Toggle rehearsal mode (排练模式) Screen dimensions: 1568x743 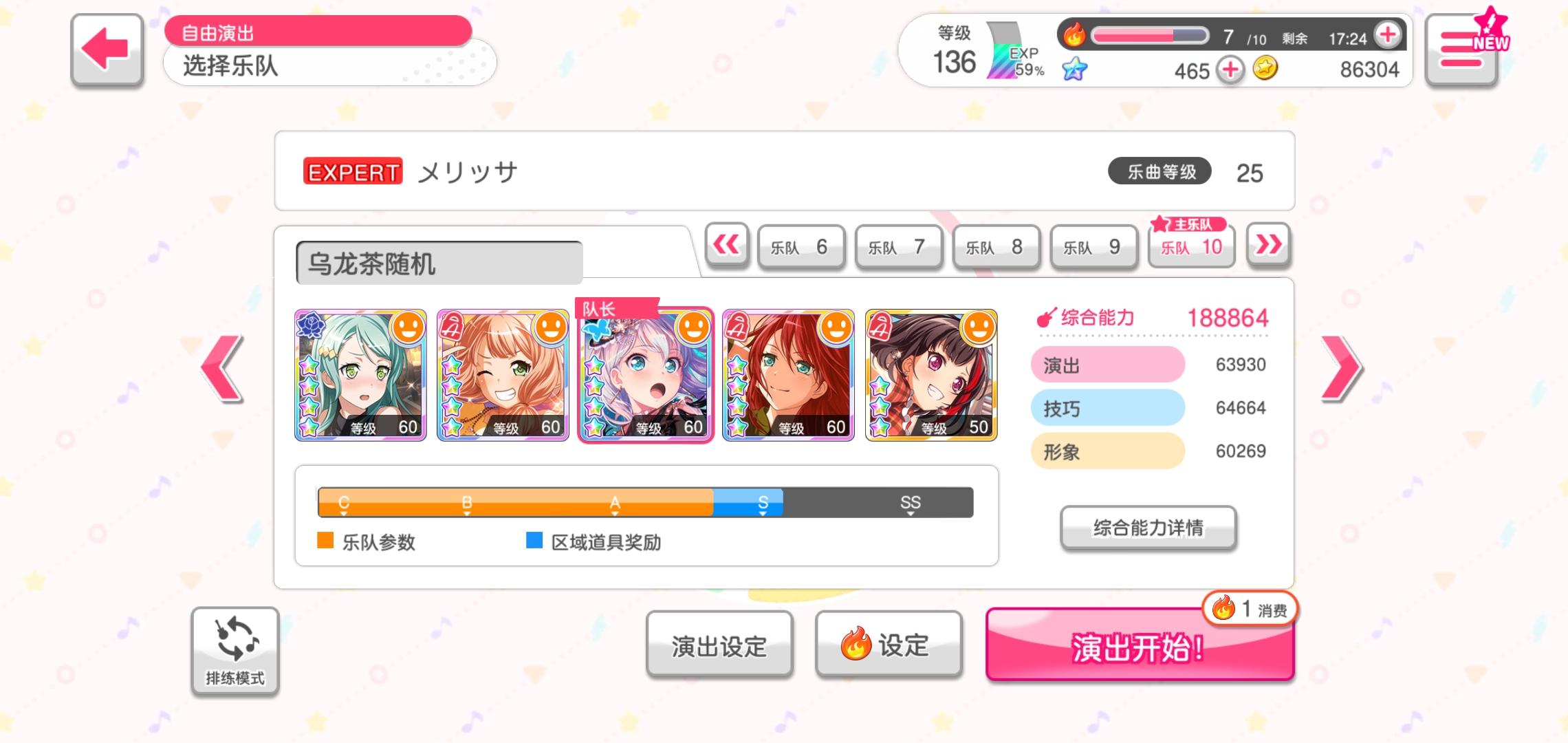coord(235,651)
